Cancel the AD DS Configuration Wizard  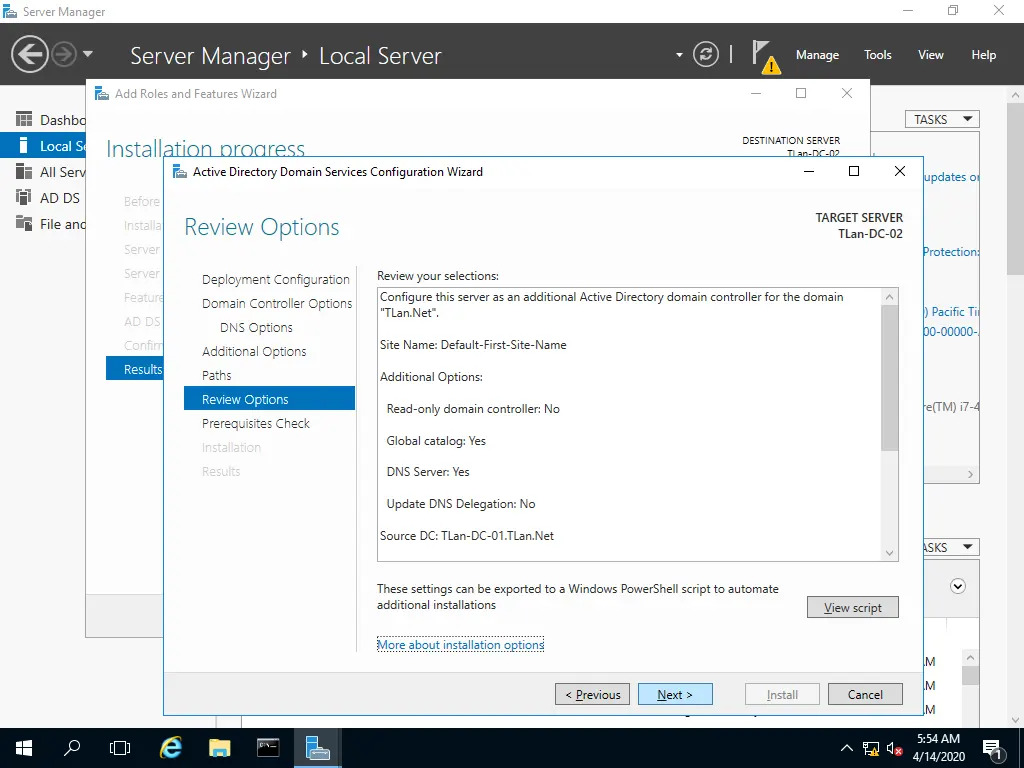[865, 694]
